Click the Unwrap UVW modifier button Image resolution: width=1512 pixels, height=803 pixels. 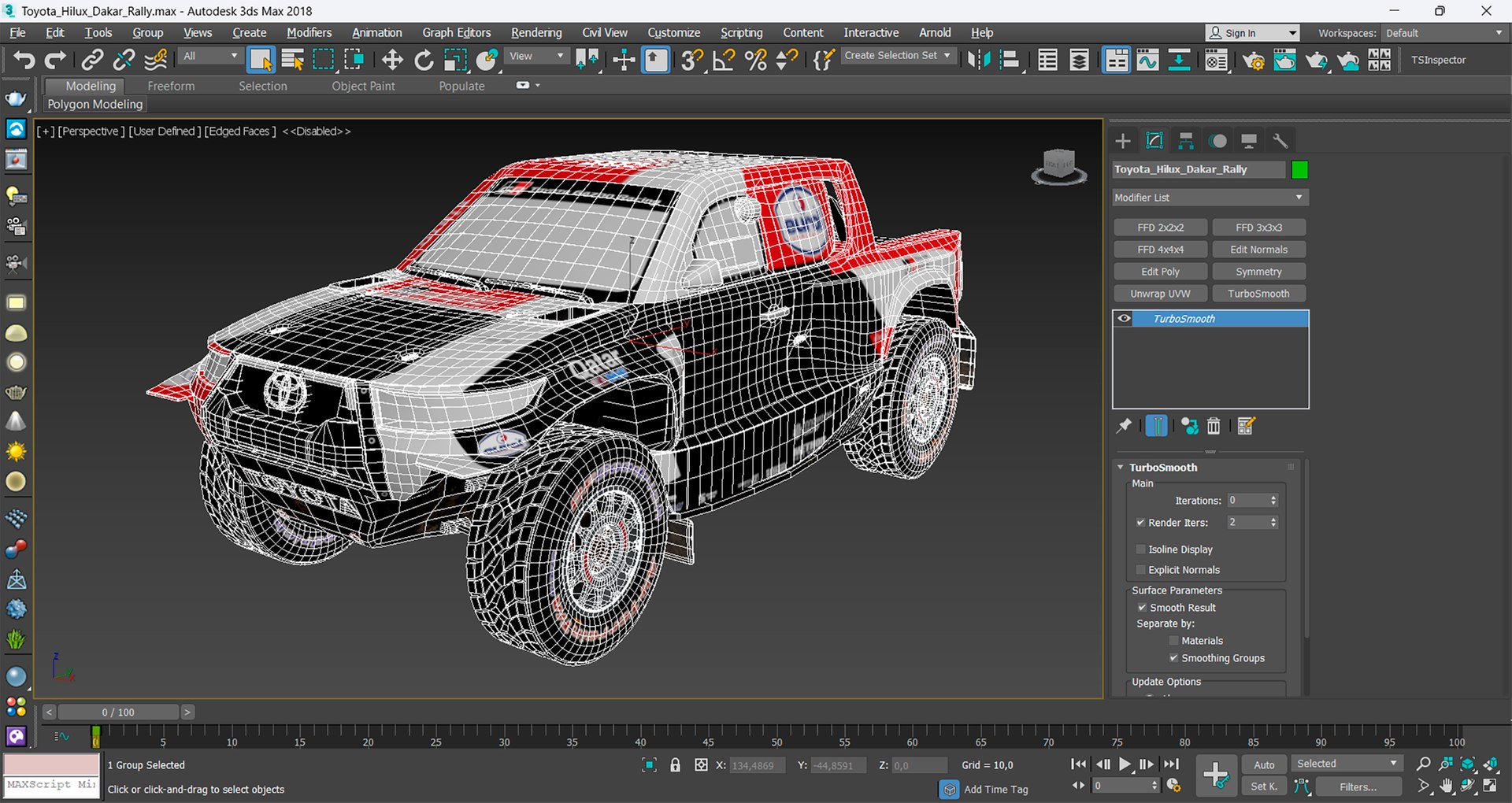(1160, 294)
